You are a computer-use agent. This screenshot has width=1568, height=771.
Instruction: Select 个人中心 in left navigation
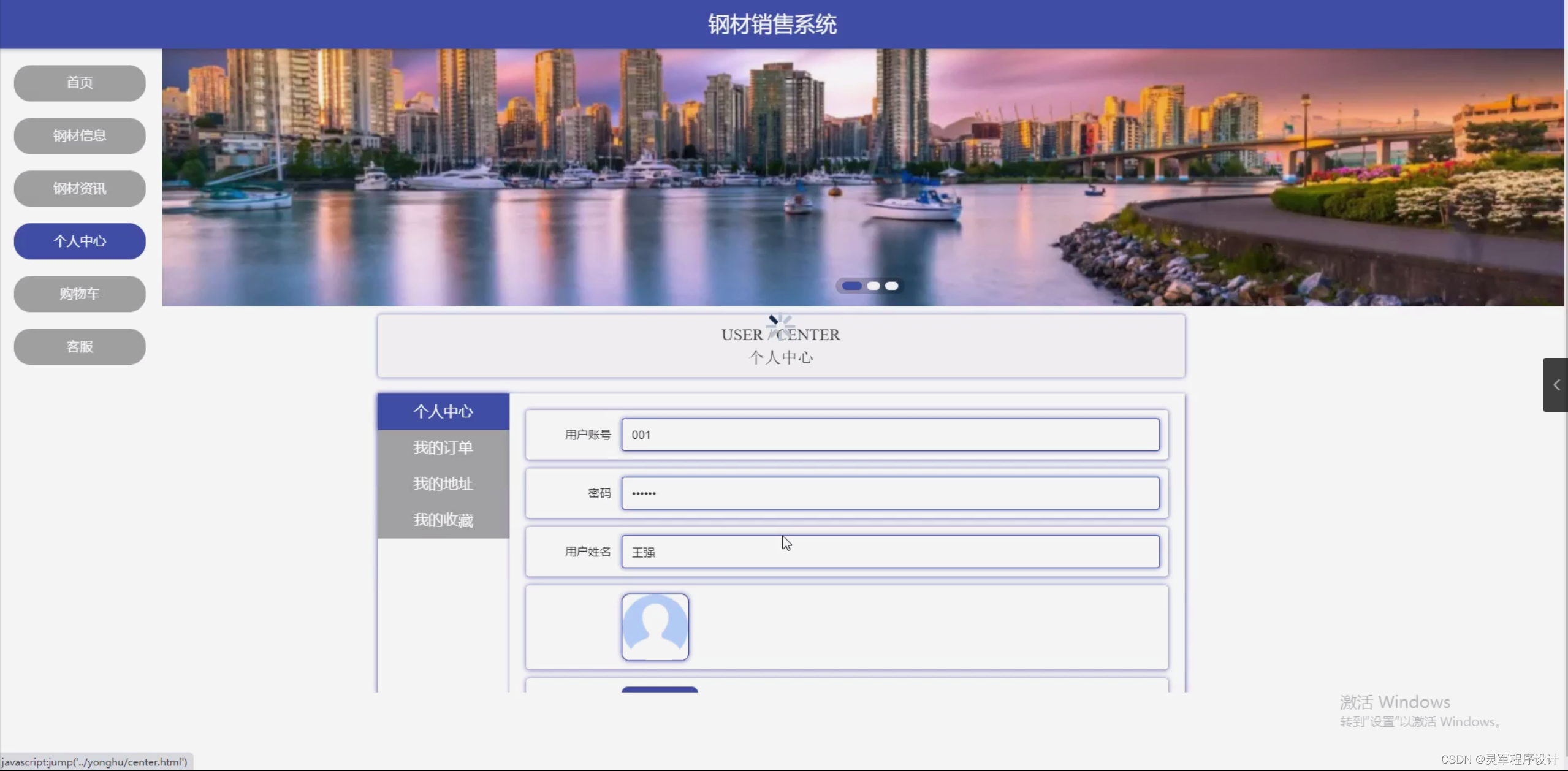tap(80, 241)
